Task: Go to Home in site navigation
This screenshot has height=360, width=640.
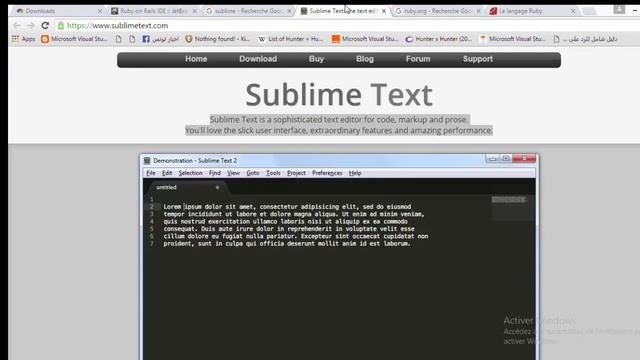Action: point(196,59)
